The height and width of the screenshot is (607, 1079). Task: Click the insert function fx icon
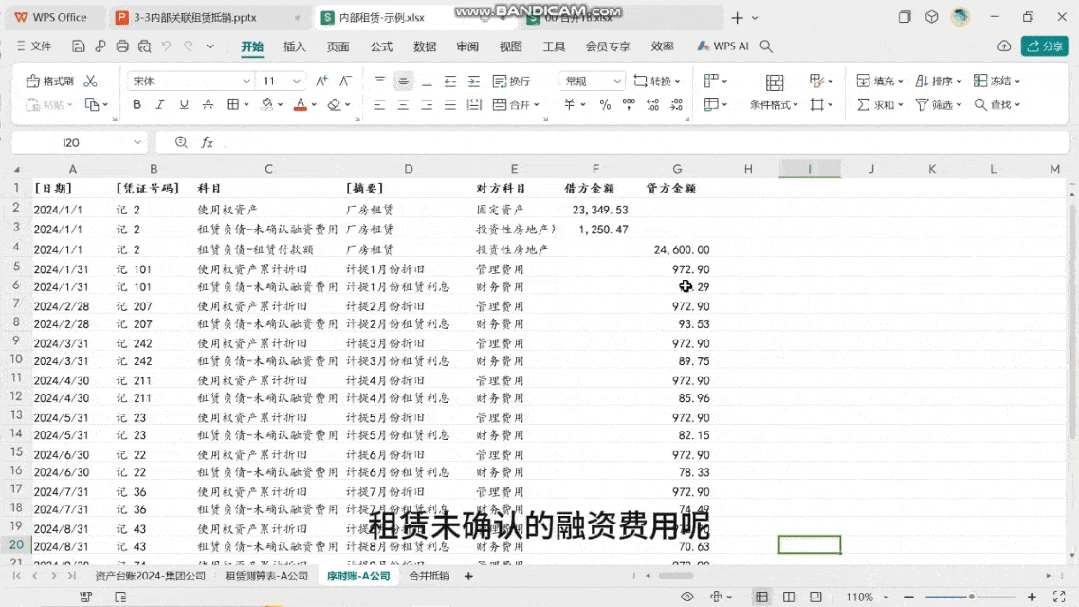point(207,142)
